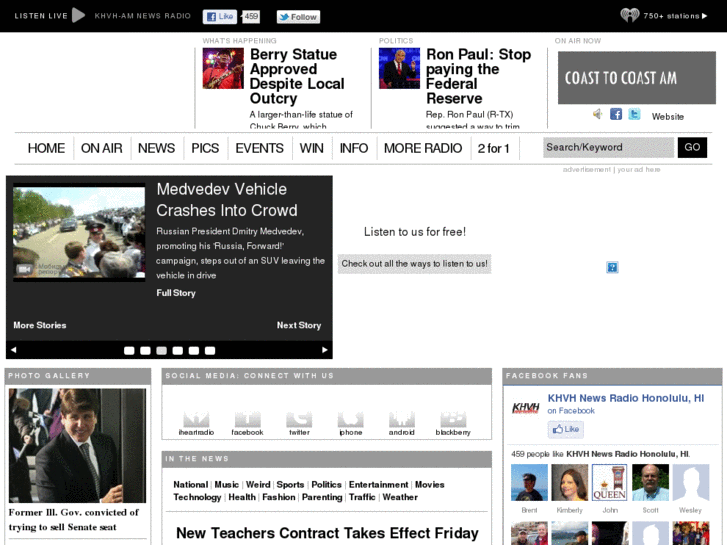Image resolution: width=727 pixels, height=545 pixels.
Task: Select the fifth slideshow dot
Action: [194, 351]
